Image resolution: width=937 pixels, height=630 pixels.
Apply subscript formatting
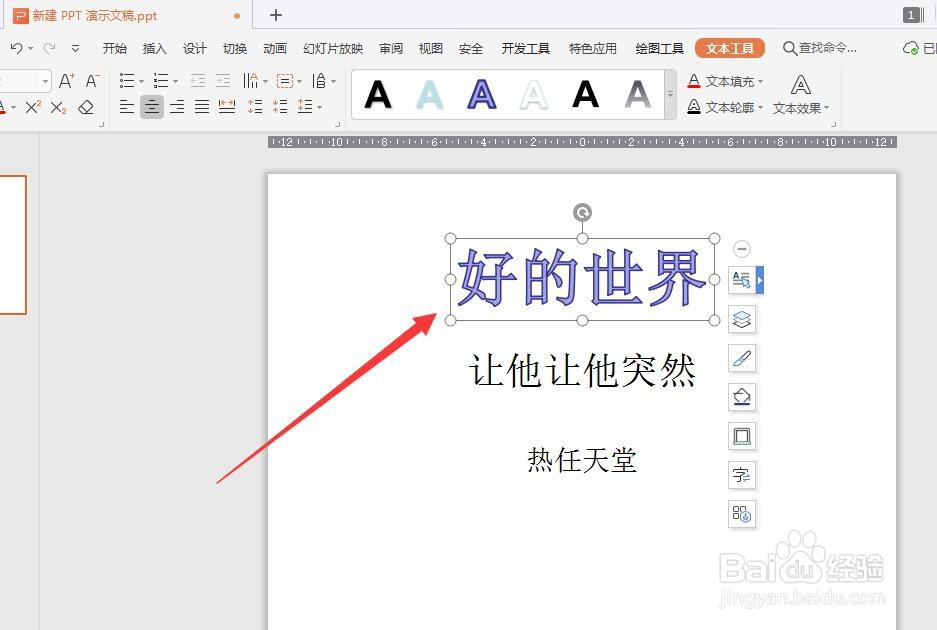click(57, 106)
